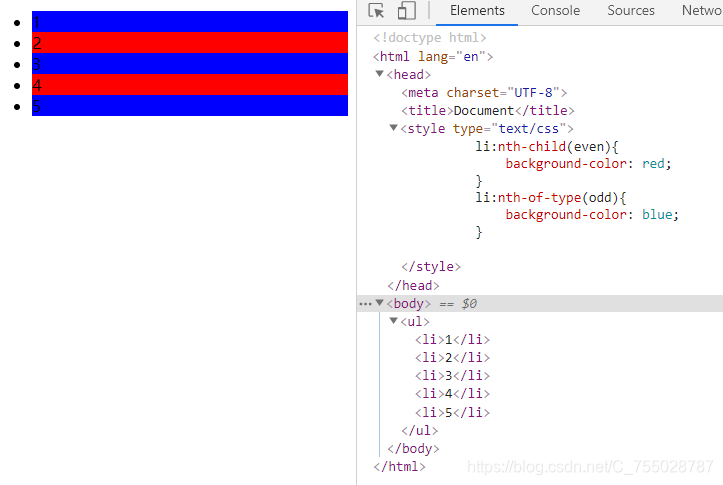This screenshot has width=723, height=485.
Task: Select the doctype html line
Action: coord(430,38)
